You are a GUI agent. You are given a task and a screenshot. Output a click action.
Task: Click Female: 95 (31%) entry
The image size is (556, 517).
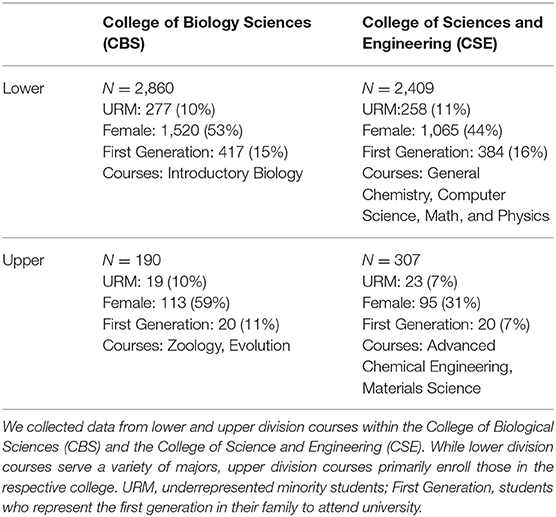click(x=421, y=303)
